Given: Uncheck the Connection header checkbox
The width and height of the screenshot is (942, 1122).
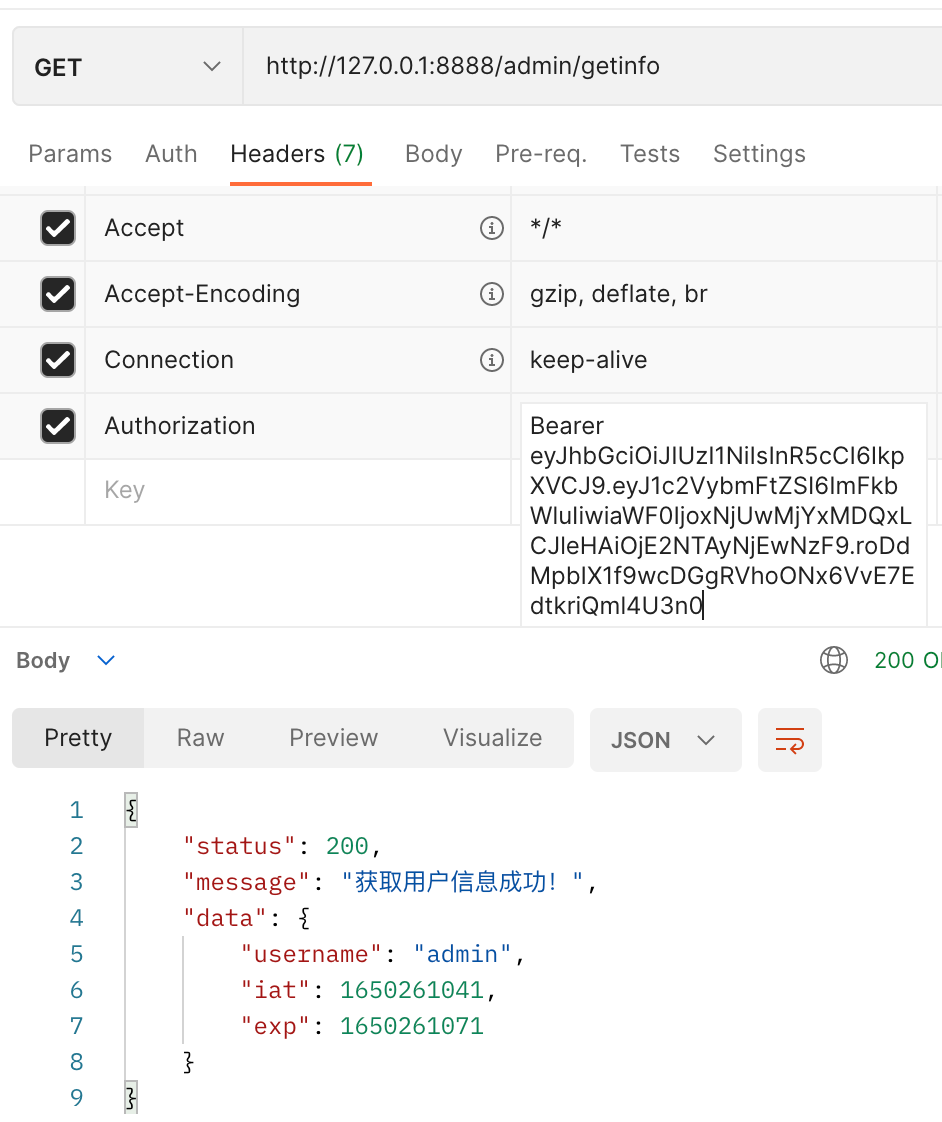Looking at the screenshot, I should [x=58, y=360].
